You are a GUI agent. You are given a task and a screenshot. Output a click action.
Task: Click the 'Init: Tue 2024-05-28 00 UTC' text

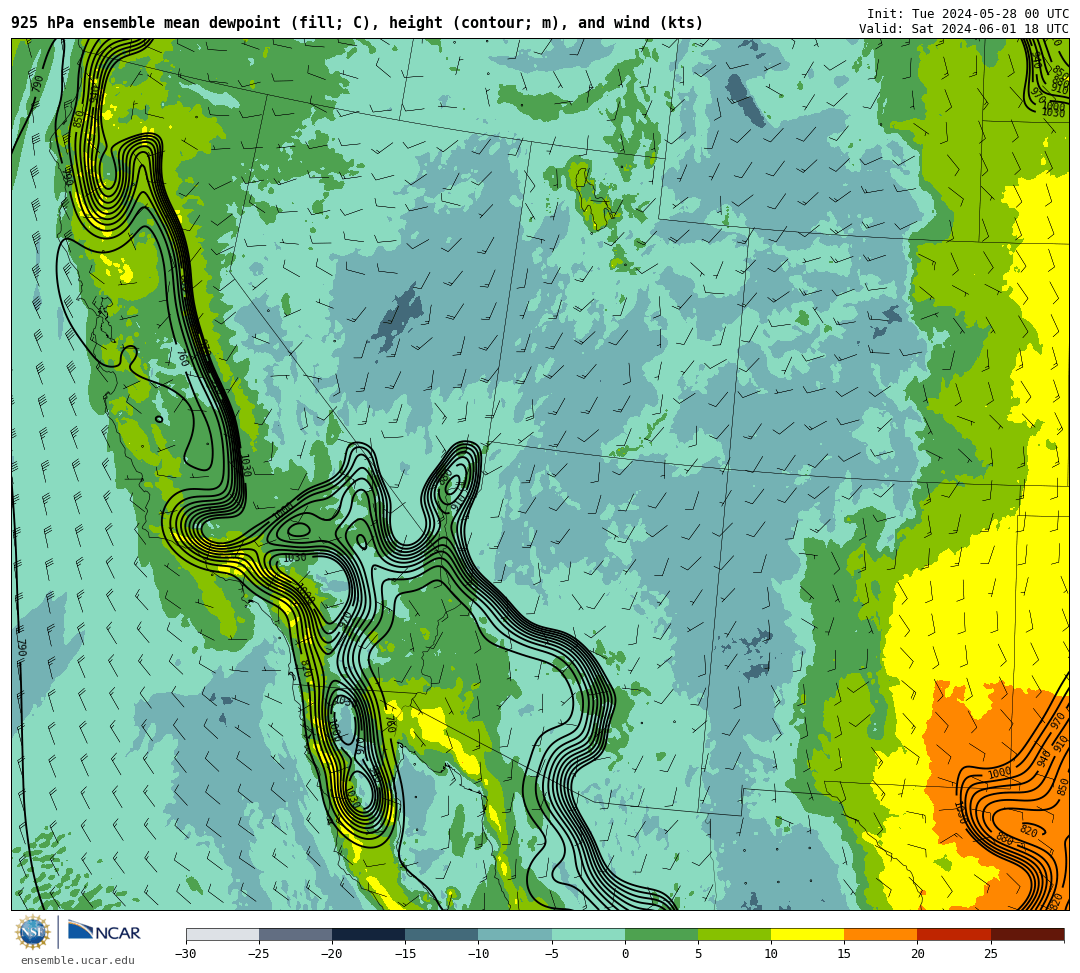tap(968, 14)
